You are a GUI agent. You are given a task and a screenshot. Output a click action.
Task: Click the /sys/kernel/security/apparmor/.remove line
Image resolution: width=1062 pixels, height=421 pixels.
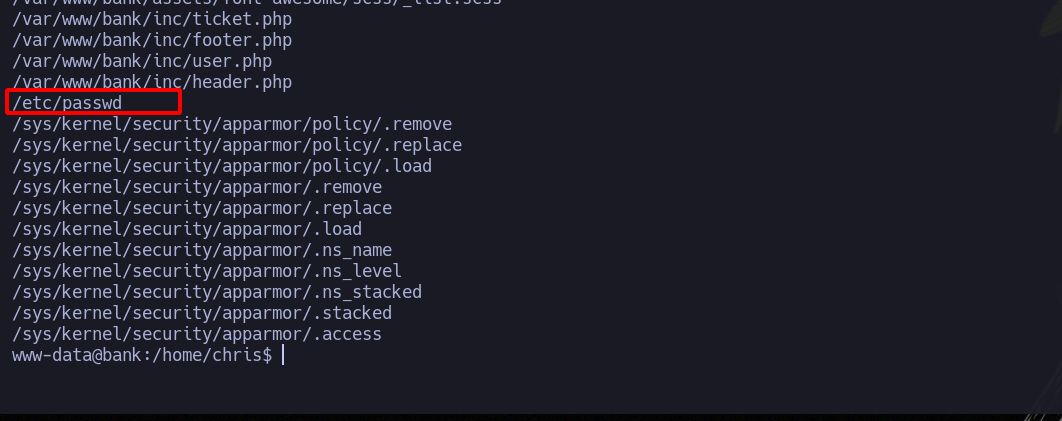tap(197, 187)
